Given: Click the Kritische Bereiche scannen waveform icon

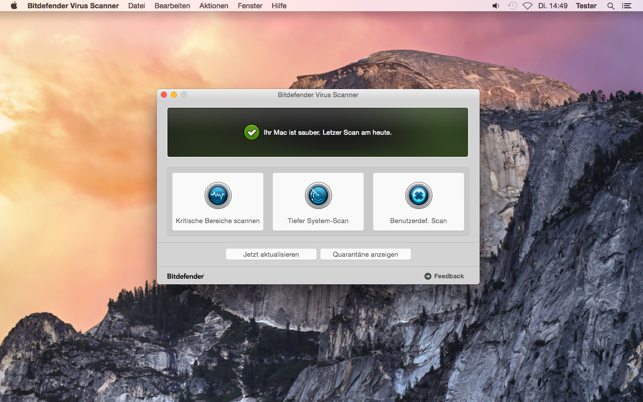Looking at the screenshot, I should (x=218, y=195).
